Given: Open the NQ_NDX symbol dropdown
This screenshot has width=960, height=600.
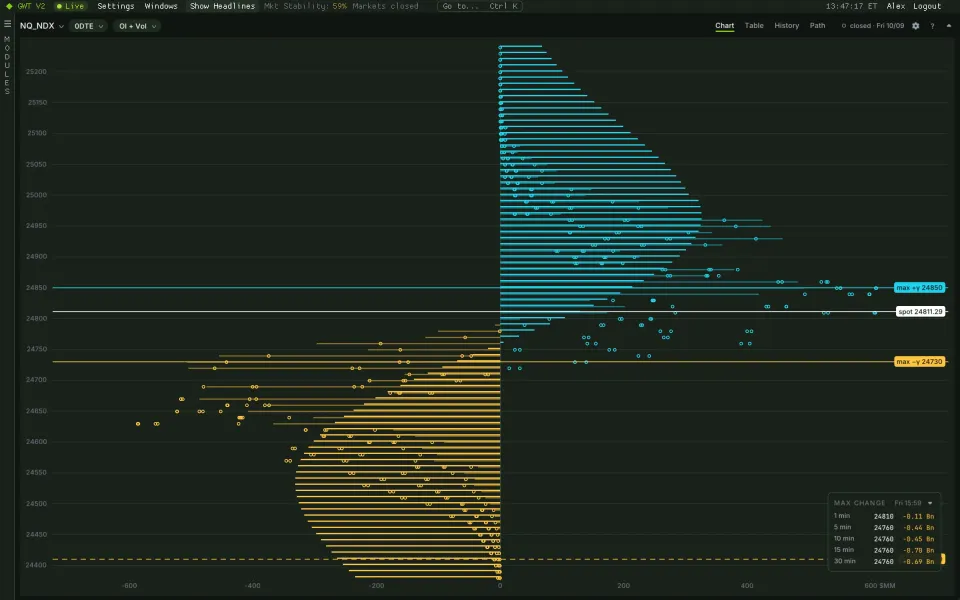Looking at the screenshot, I should pyautogui.click(x=42, y=26).
